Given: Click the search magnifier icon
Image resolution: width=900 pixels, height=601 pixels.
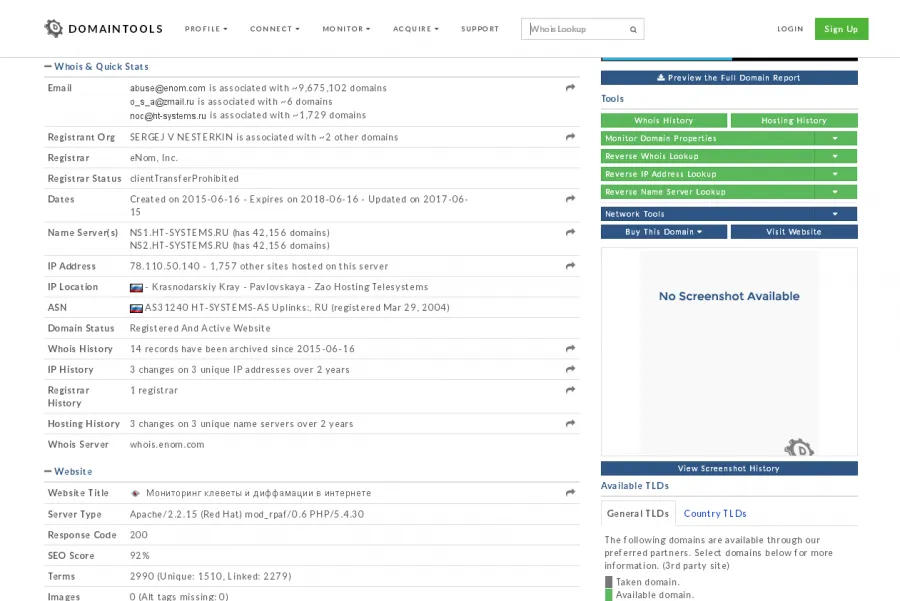Looking at the screenshot, I should click(633, 29).
